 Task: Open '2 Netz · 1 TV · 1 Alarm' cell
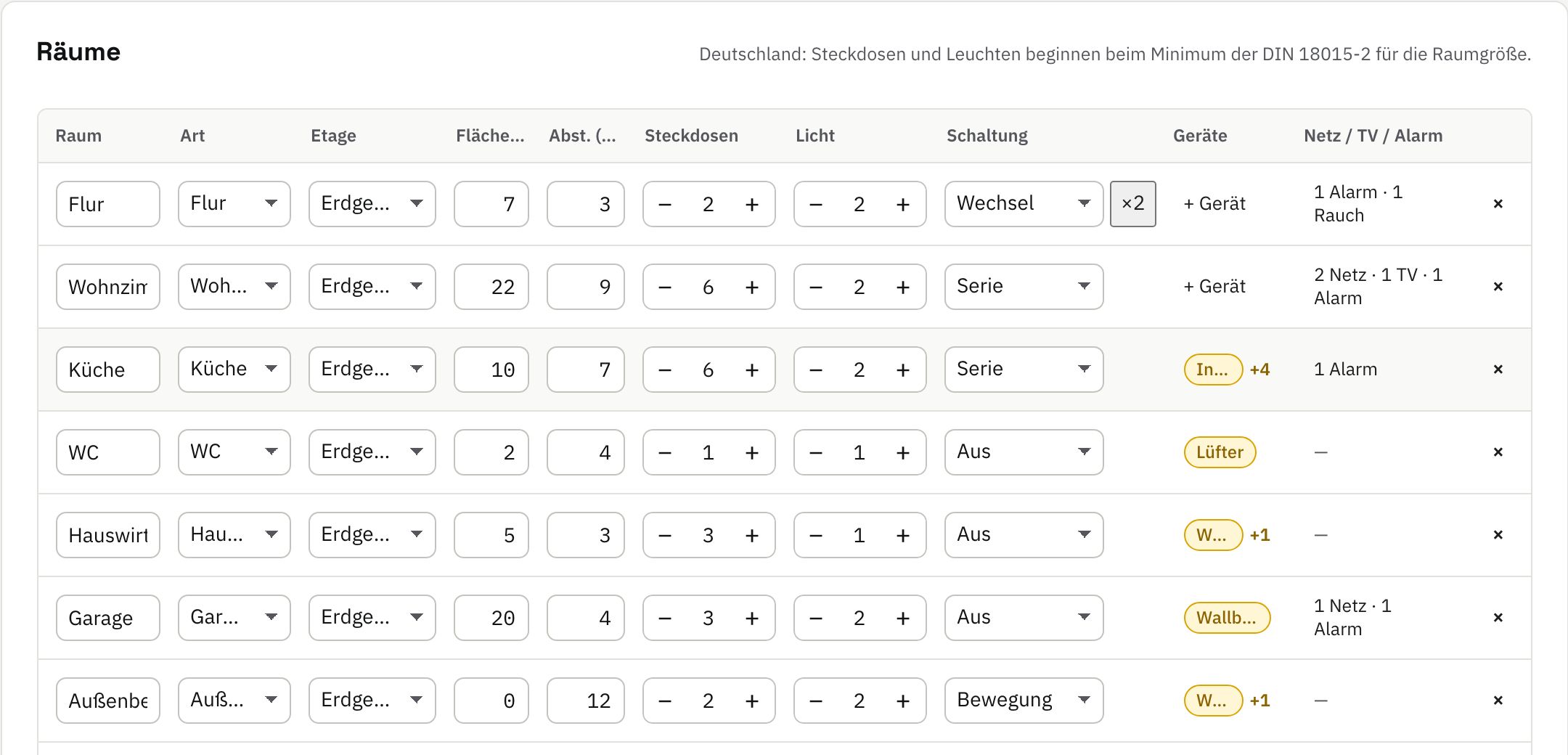tap(1379, 287)
